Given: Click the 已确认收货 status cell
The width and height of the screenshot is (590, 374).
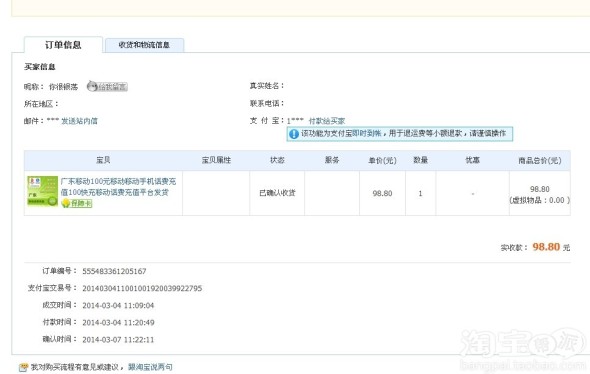Looking at the screenshot, I should click(x=277, y=193).
